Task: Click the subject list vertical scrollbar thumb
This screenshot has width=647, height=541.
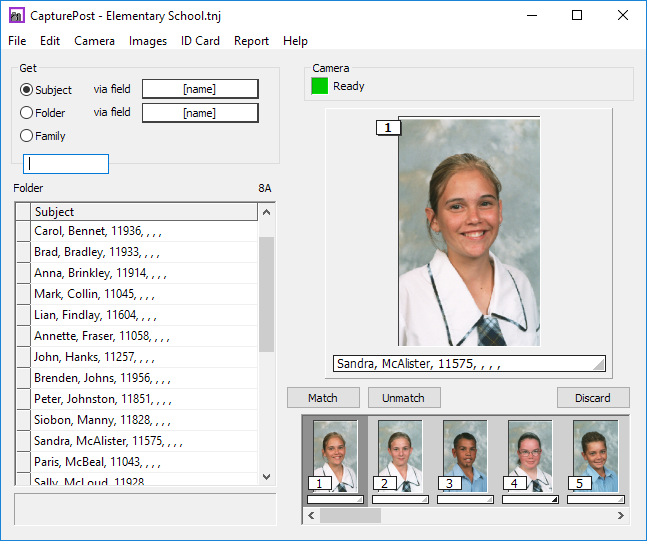Action: point(267,294)
